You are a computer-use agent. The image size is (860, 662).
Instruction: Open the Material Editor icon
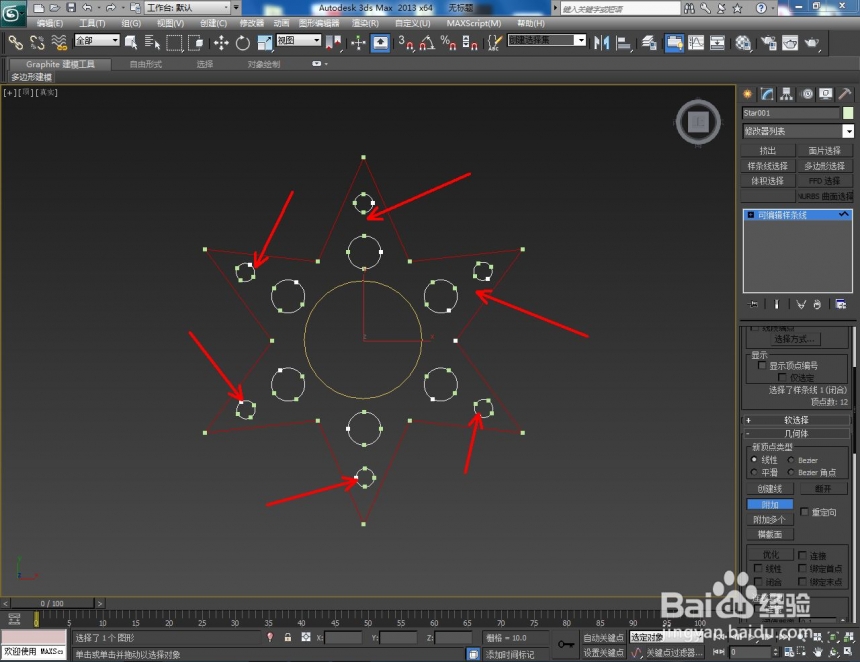[743, 43]
